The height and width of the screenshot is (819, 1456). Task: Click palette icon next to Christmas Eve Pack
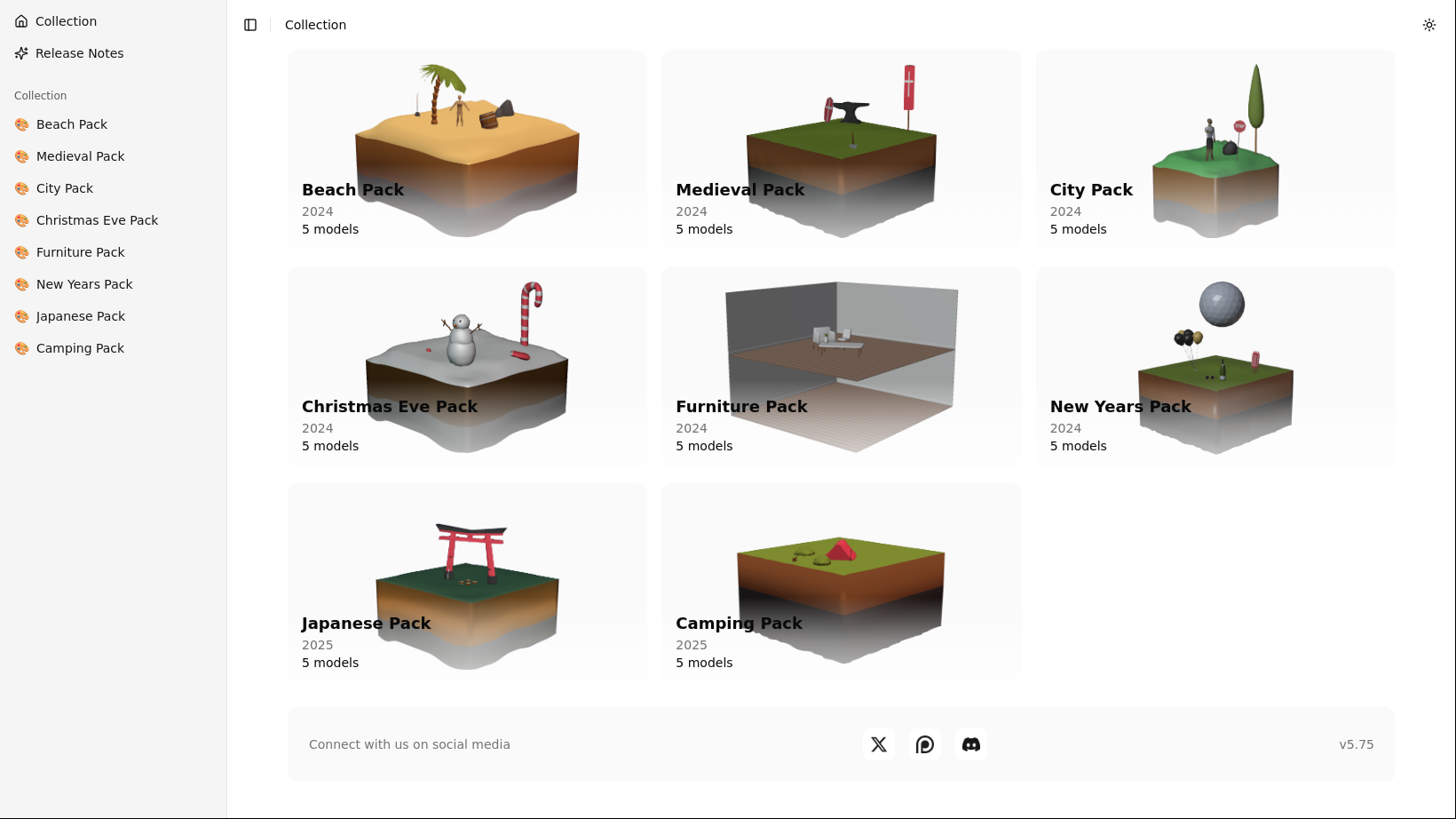pyautogui.click(x=22, y=220)
